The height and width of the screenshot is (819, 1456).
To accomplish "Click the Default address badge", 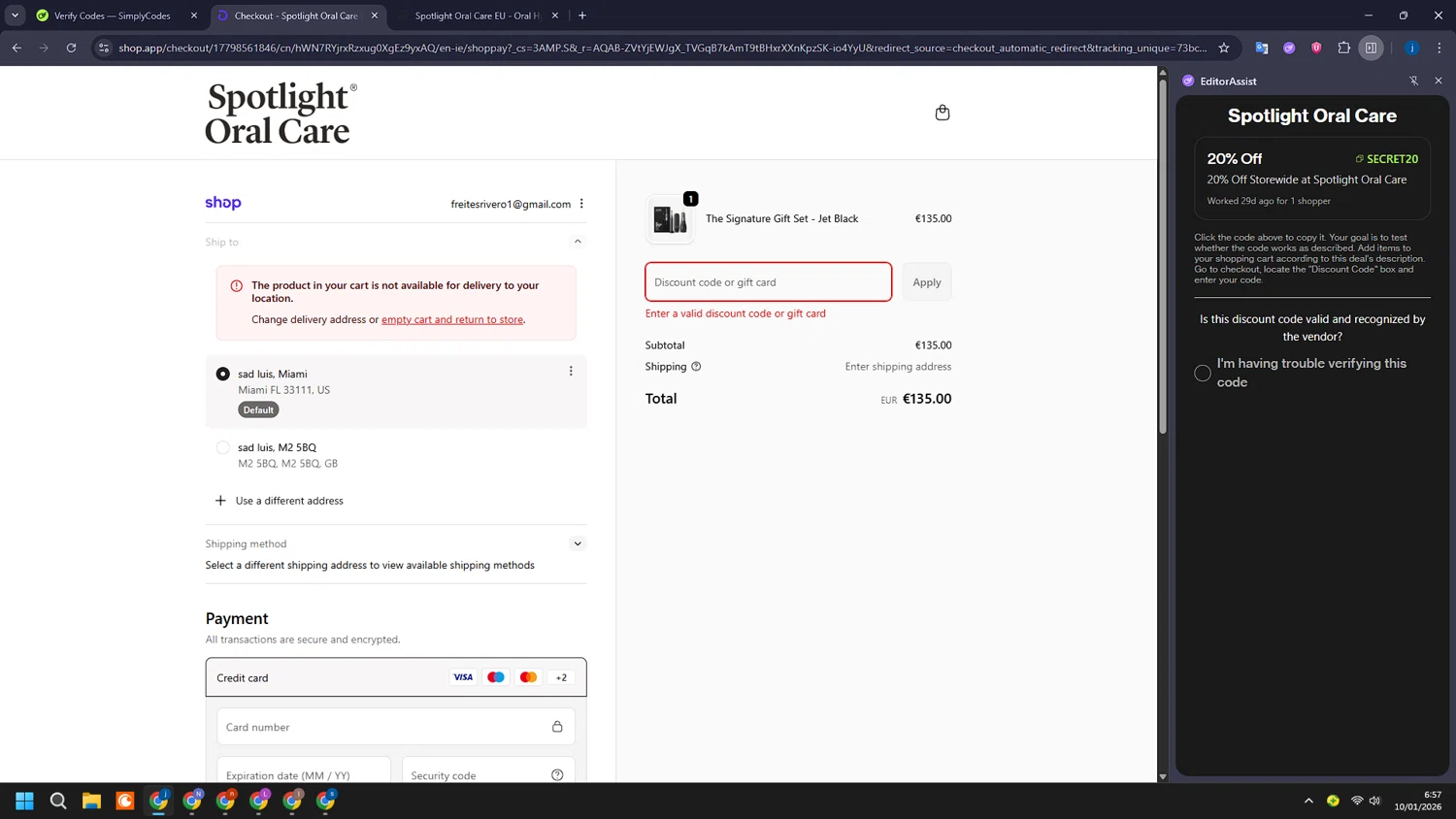I will [x=258, y=409].
